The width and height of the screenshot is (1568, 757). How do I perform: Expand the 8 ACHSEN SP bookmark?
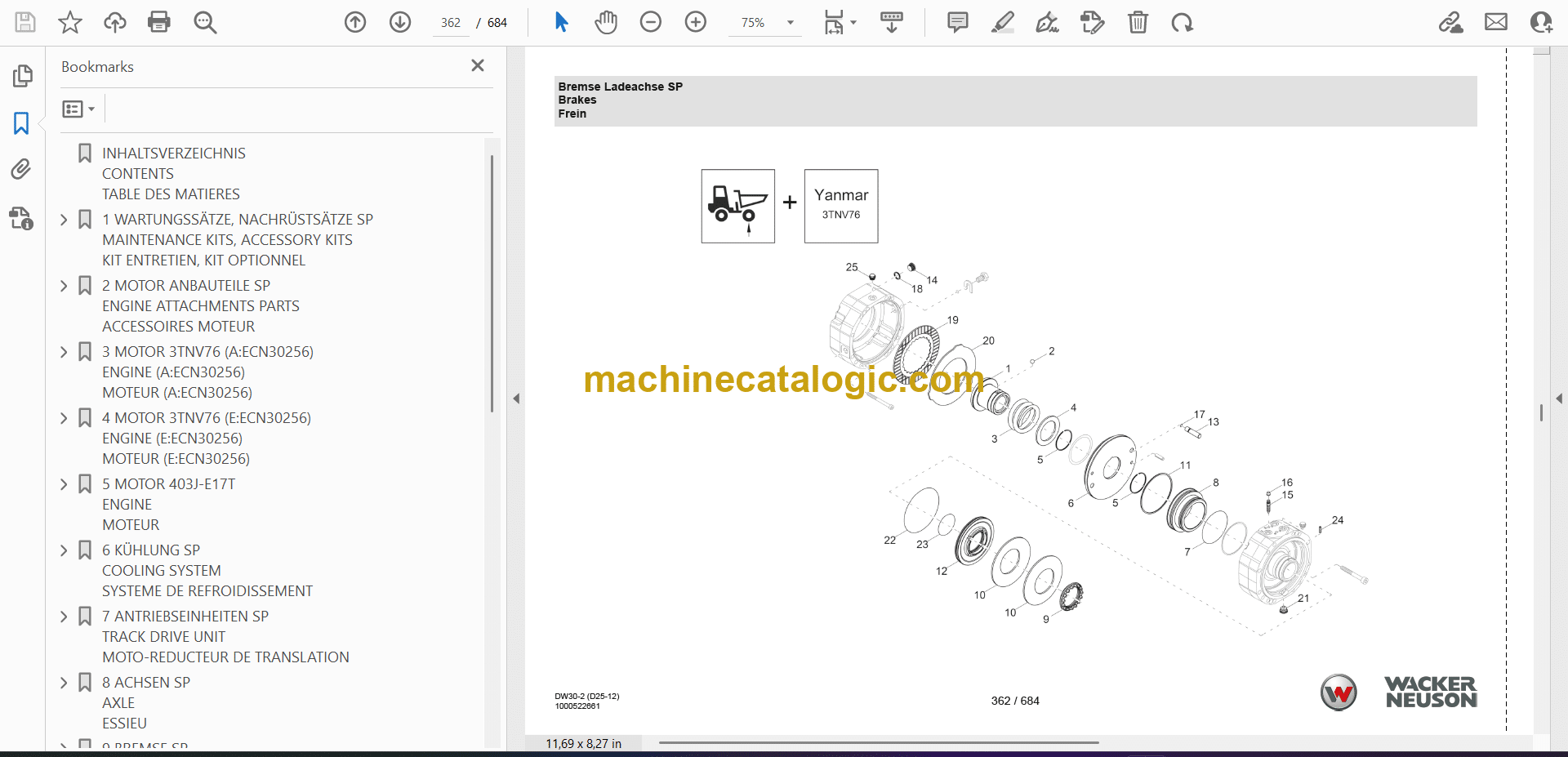point(64,683)
